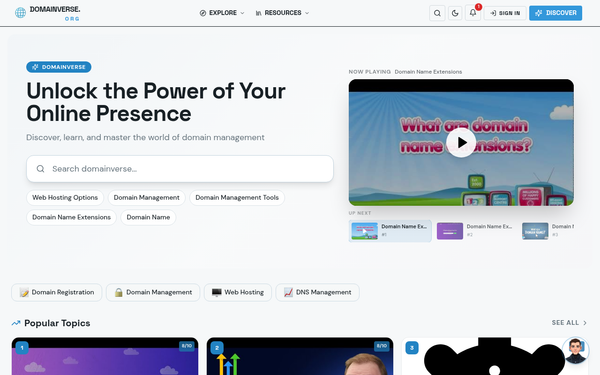Click the notepad icon on Domain Registration
The image size is (600, 375).
[24, 293]
